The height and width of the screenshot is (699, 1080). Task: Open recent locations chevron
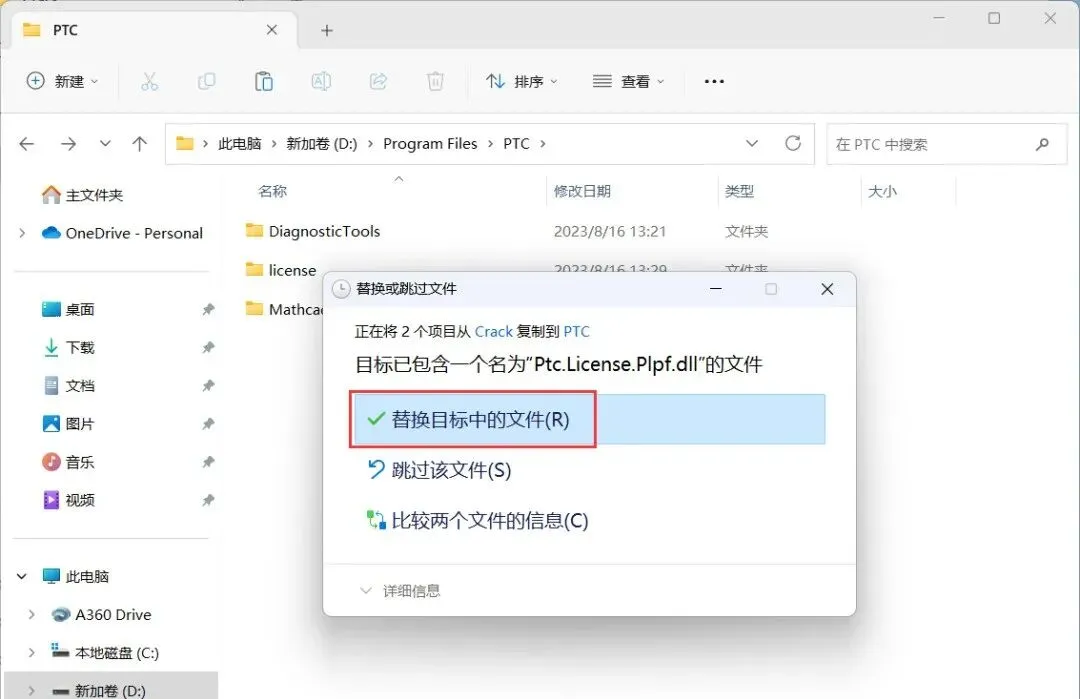pos(105,143)
